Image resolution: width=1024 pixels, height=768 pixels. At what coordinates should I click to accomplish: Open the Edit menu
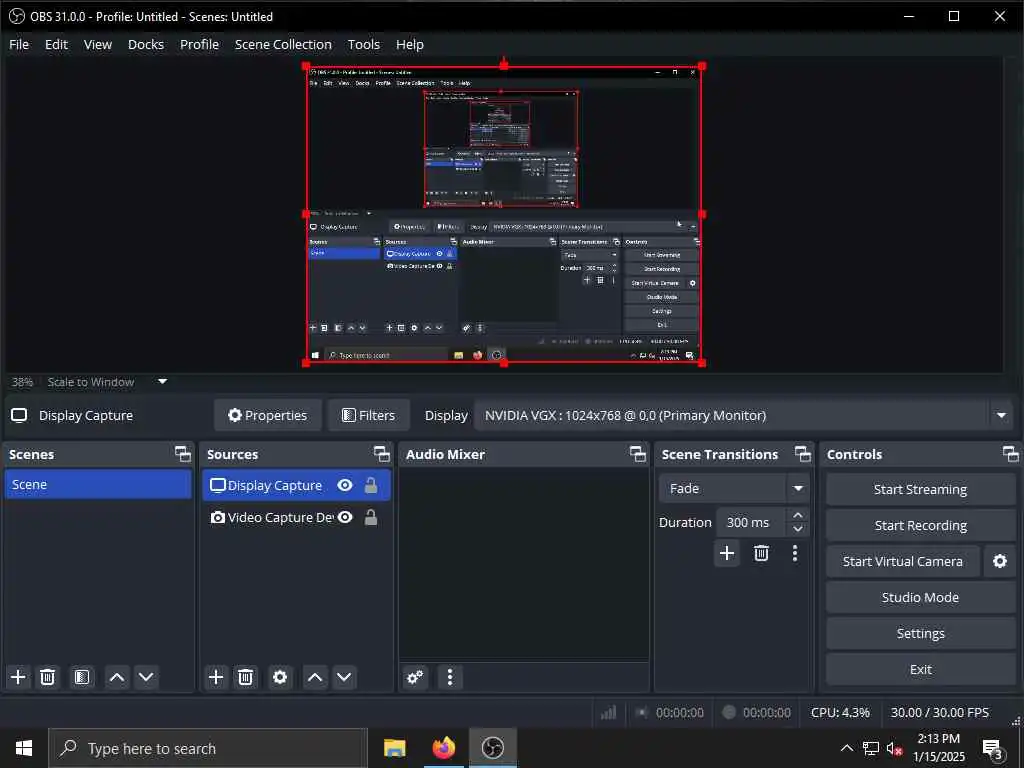(x=56, y=44)
